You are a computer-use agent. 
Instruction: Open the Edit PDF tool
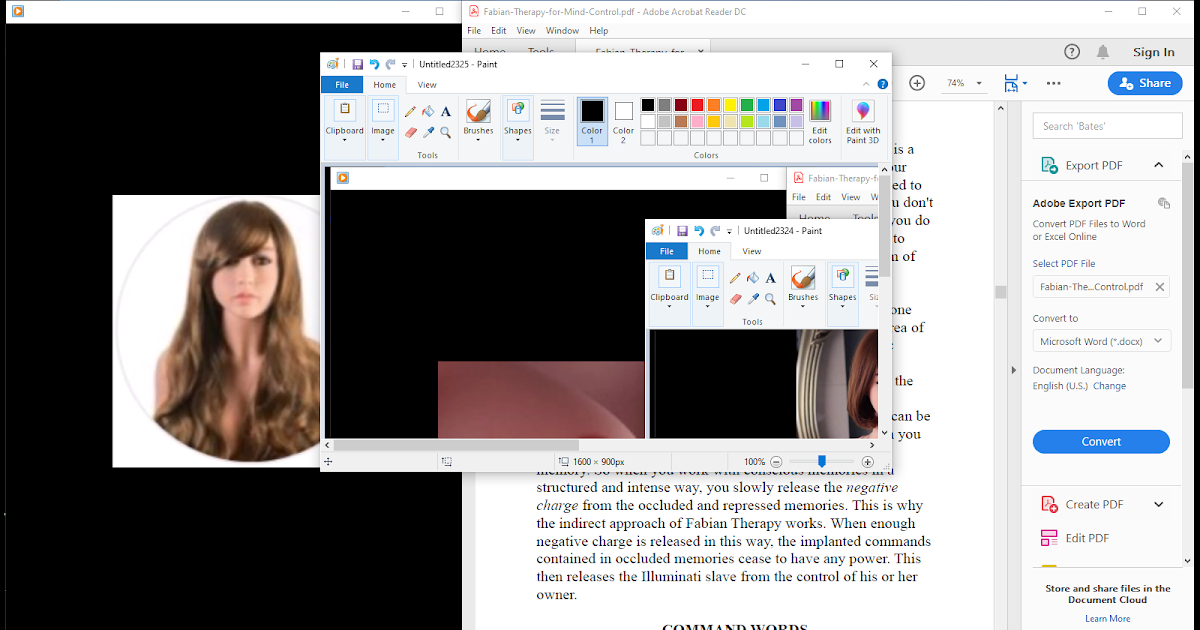(x=1087, y=538)
